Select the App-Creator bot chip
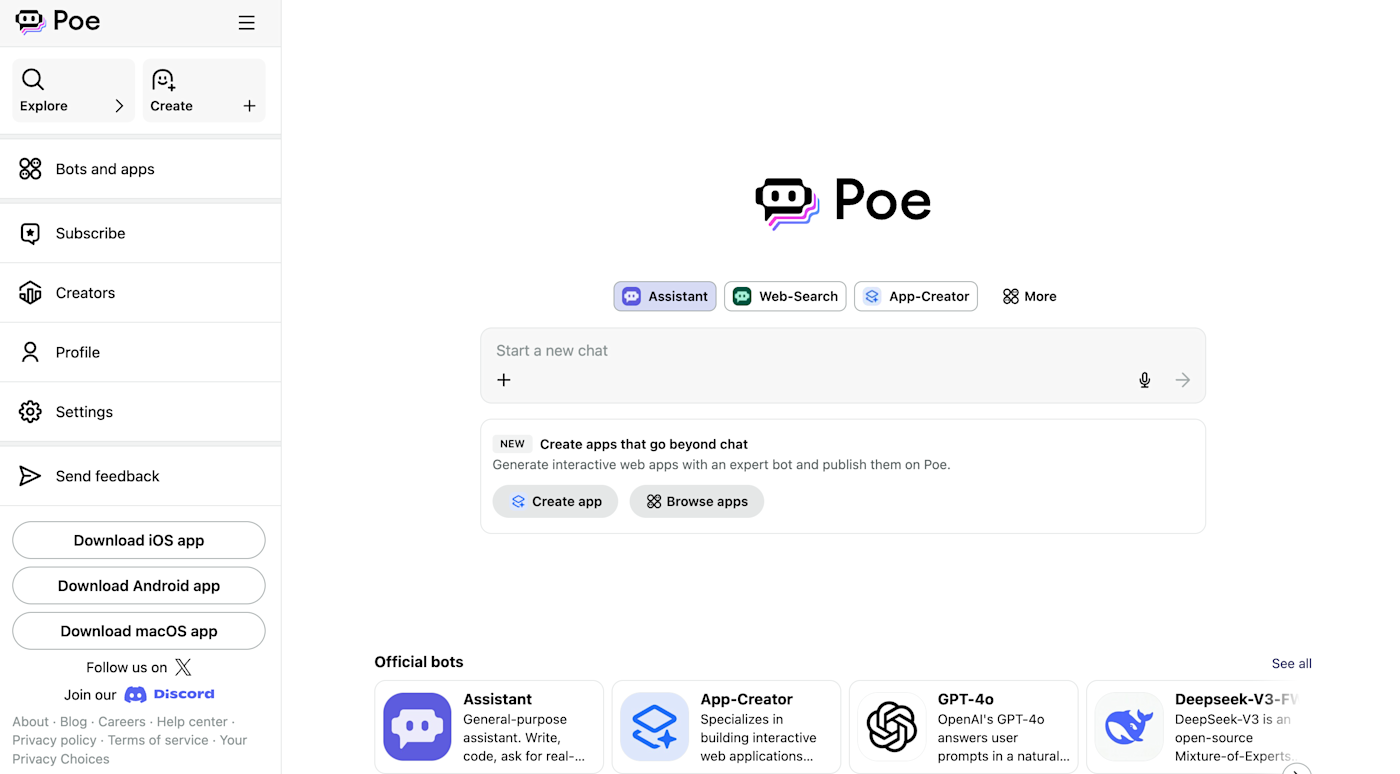Image resolution: width=1400 pixels, height=774 pixels. click(x=916, y=296)
